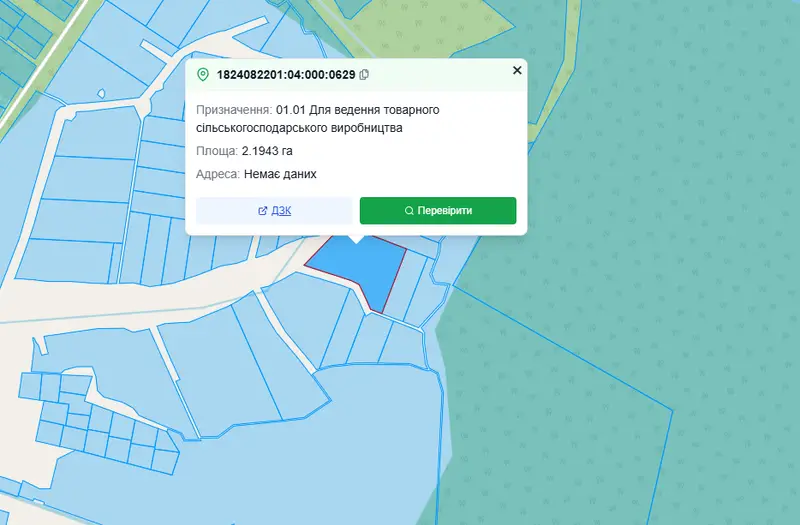Viewport: 800px width, 525px height.
Task: Select the tiny pentagon-shaped parcel near top-left road
Action: coord(101,93)
